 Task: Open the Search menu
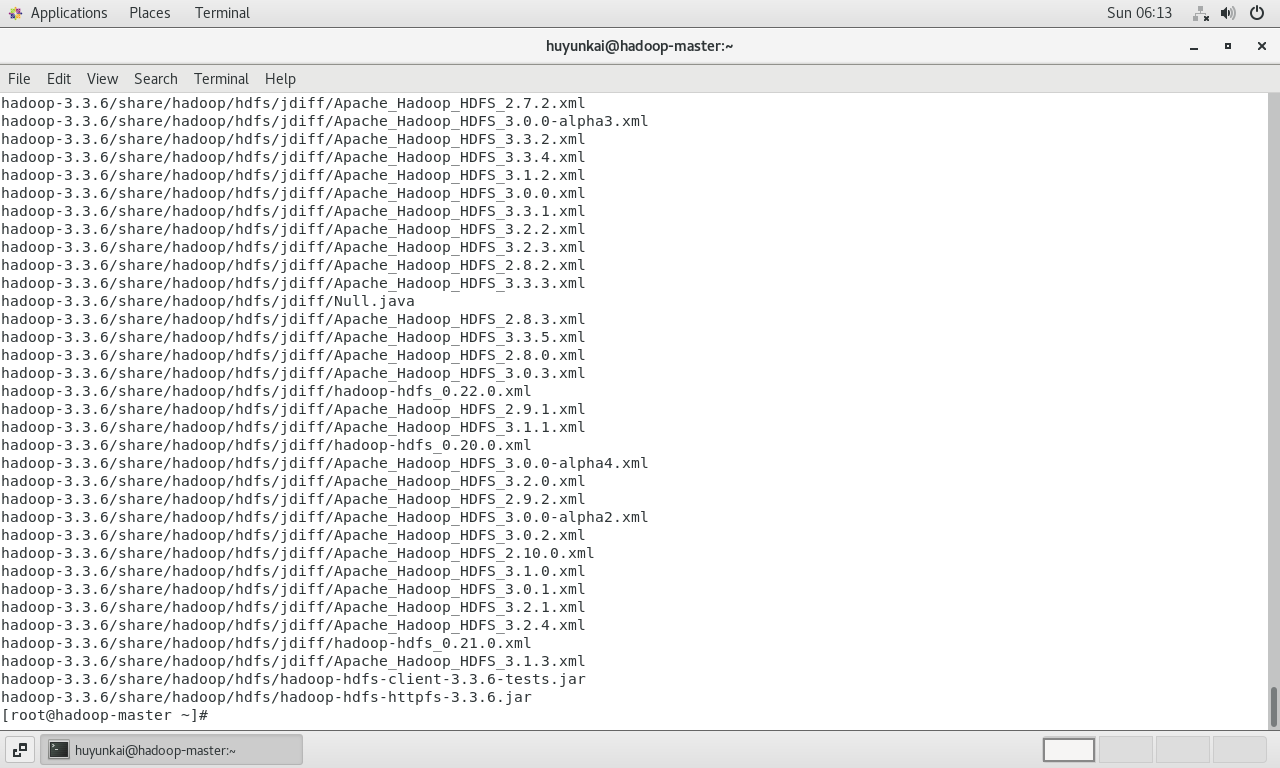(156, 79)
